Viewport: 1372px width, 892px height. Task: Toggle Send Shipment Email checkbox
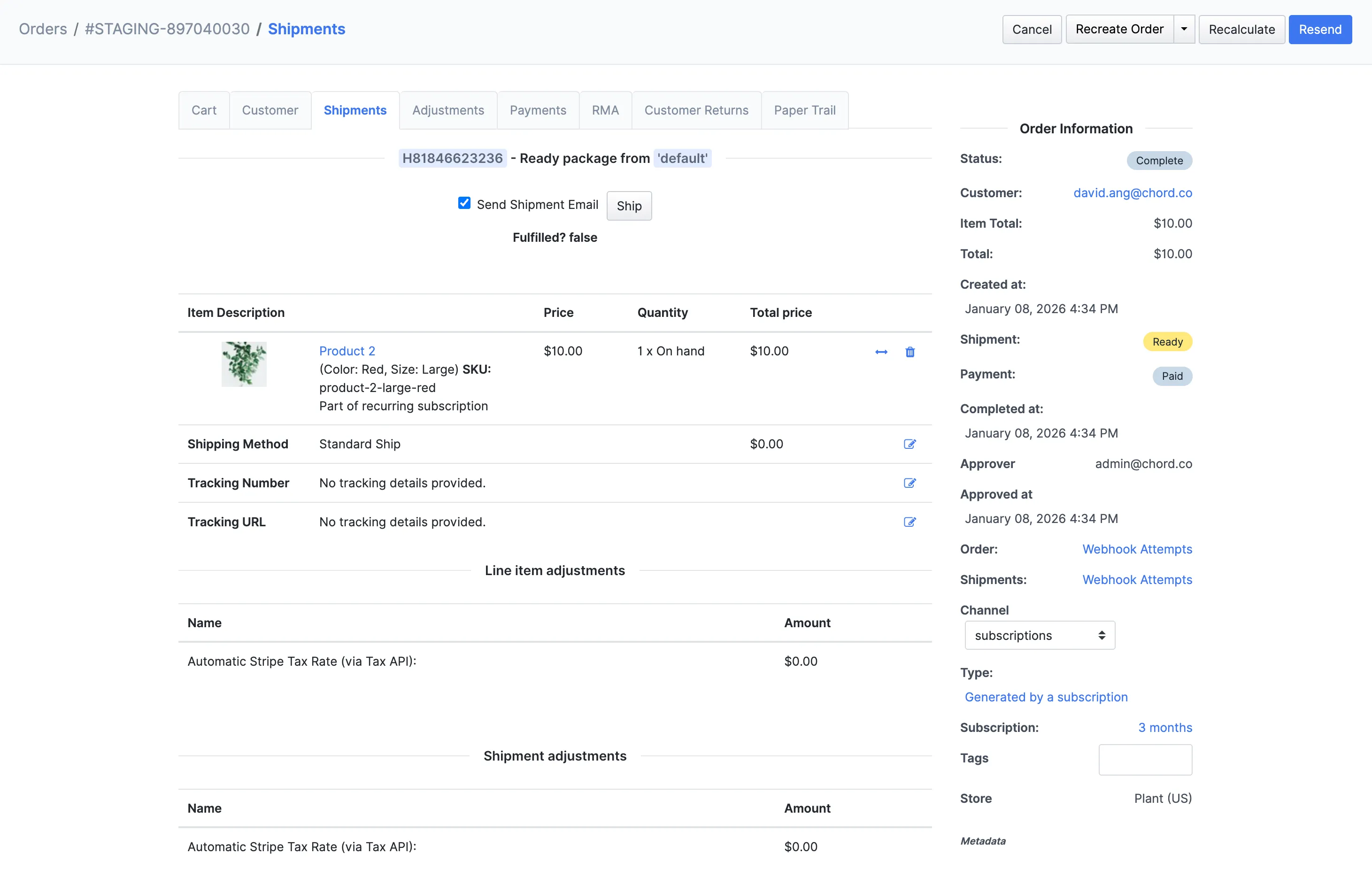[x=464, y=203]
